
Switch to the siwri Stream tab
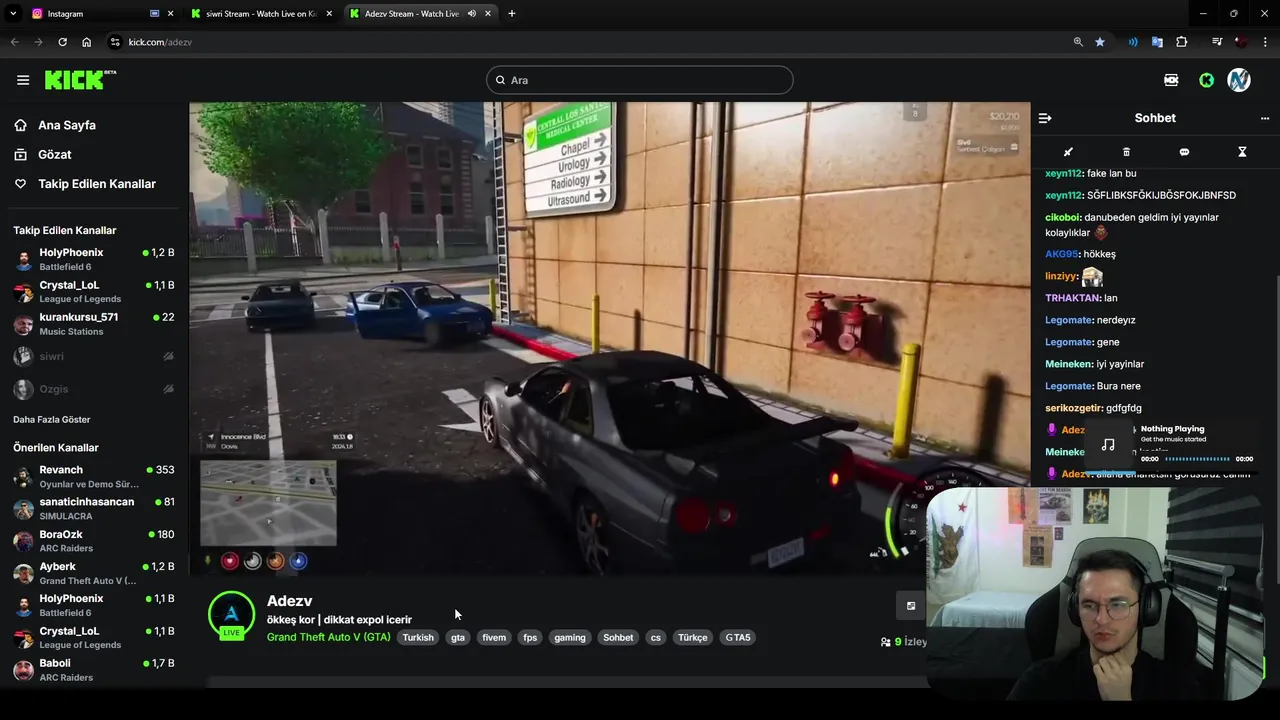click(x=262, y=14)
